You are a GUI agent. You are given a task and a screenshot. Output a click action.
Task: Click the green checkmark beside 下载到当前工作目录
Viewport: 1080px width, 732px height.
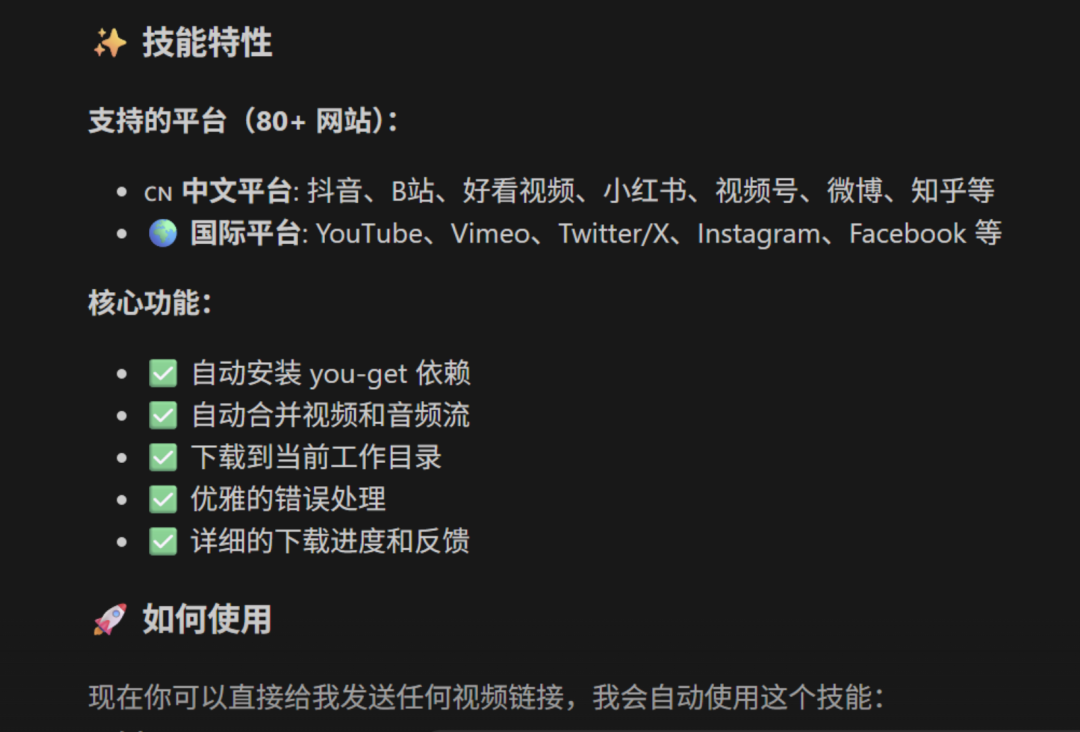[163, 457]
